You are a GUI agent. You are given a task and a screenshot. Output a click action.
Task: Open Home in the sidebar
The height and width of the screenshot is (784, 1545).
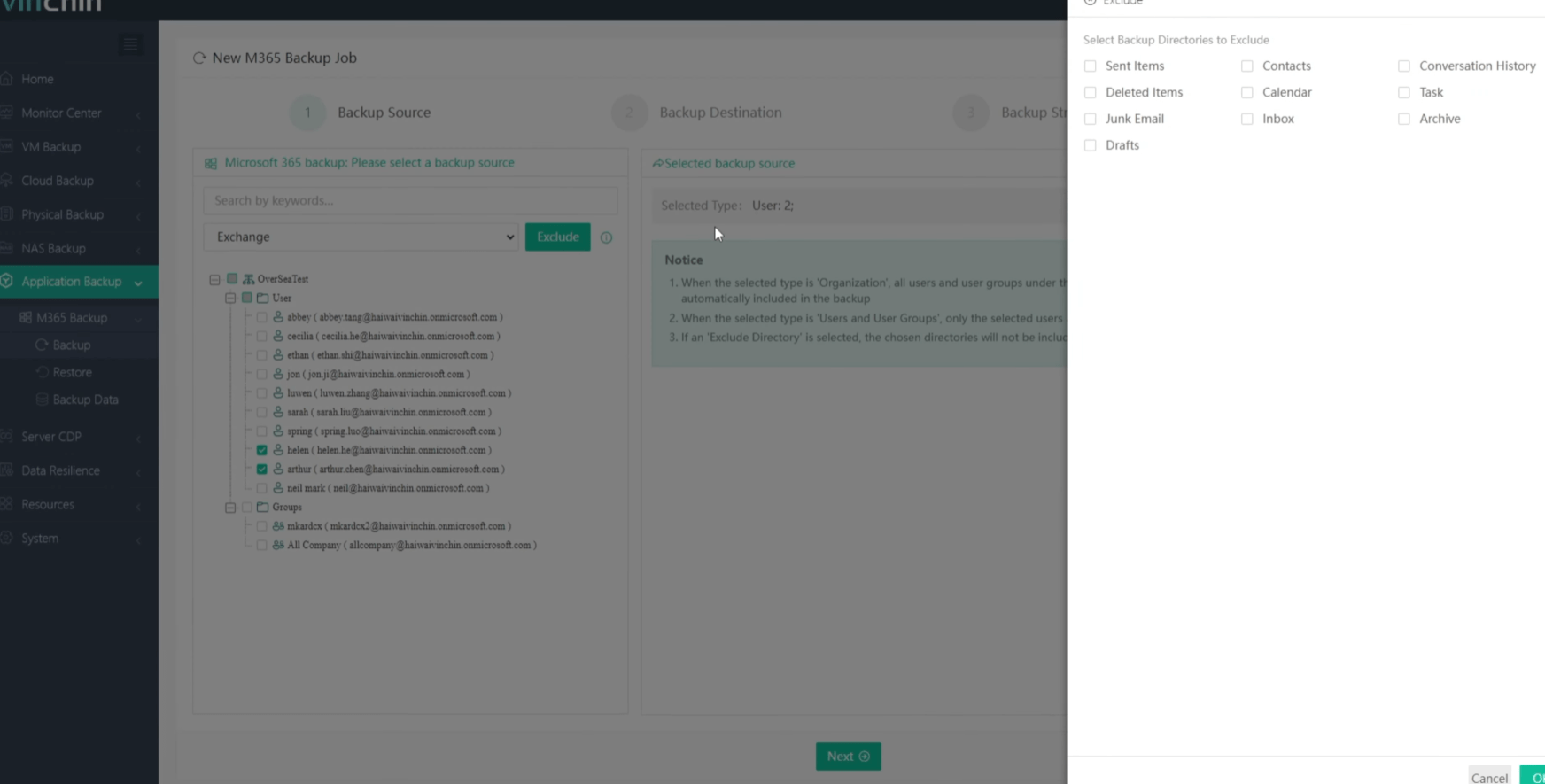tap(37, 79)
